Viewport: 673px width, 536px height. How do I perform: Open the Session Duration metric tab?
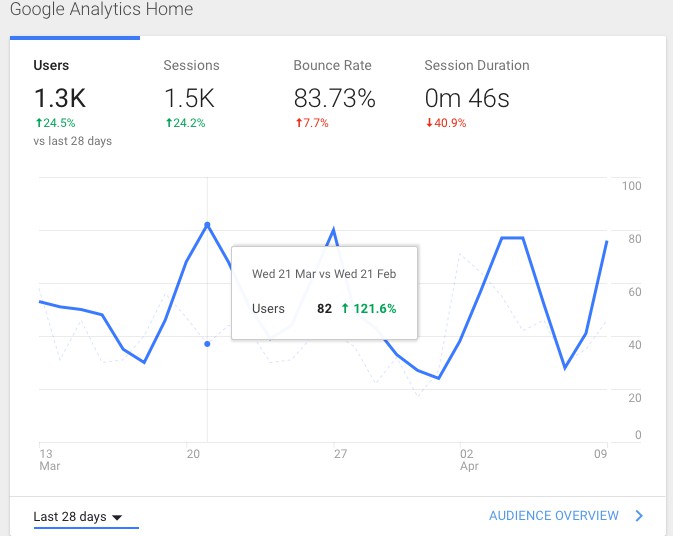click(x=476, y=65)
